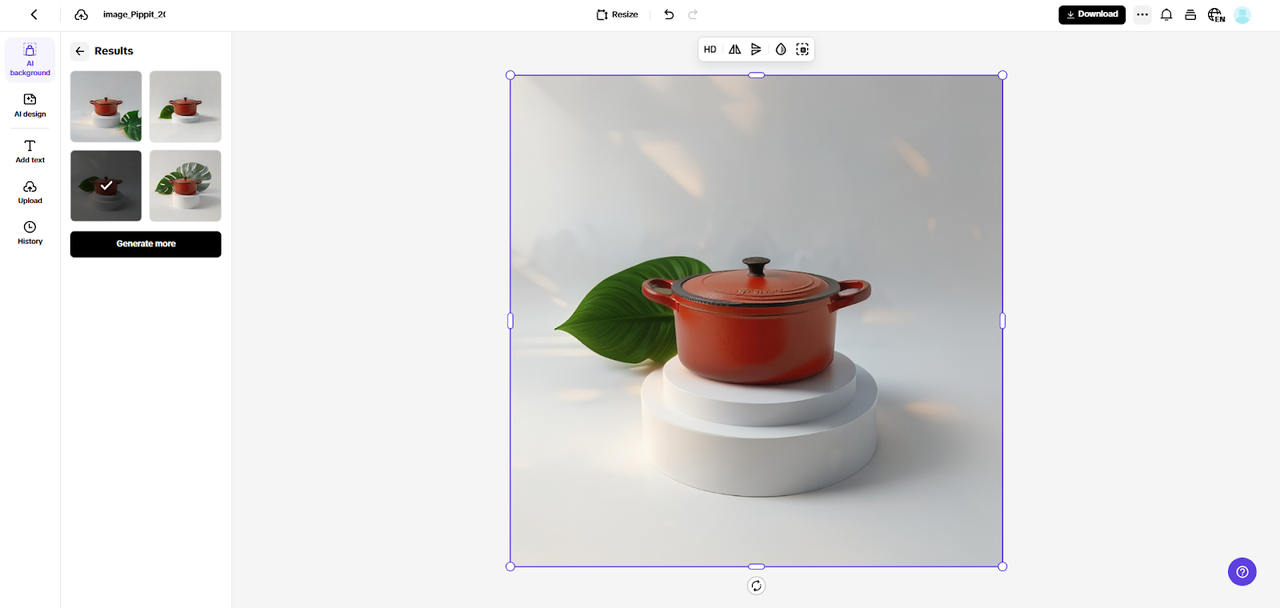Click the cloud save icon
1280x608 pixels.
[81, 15]
